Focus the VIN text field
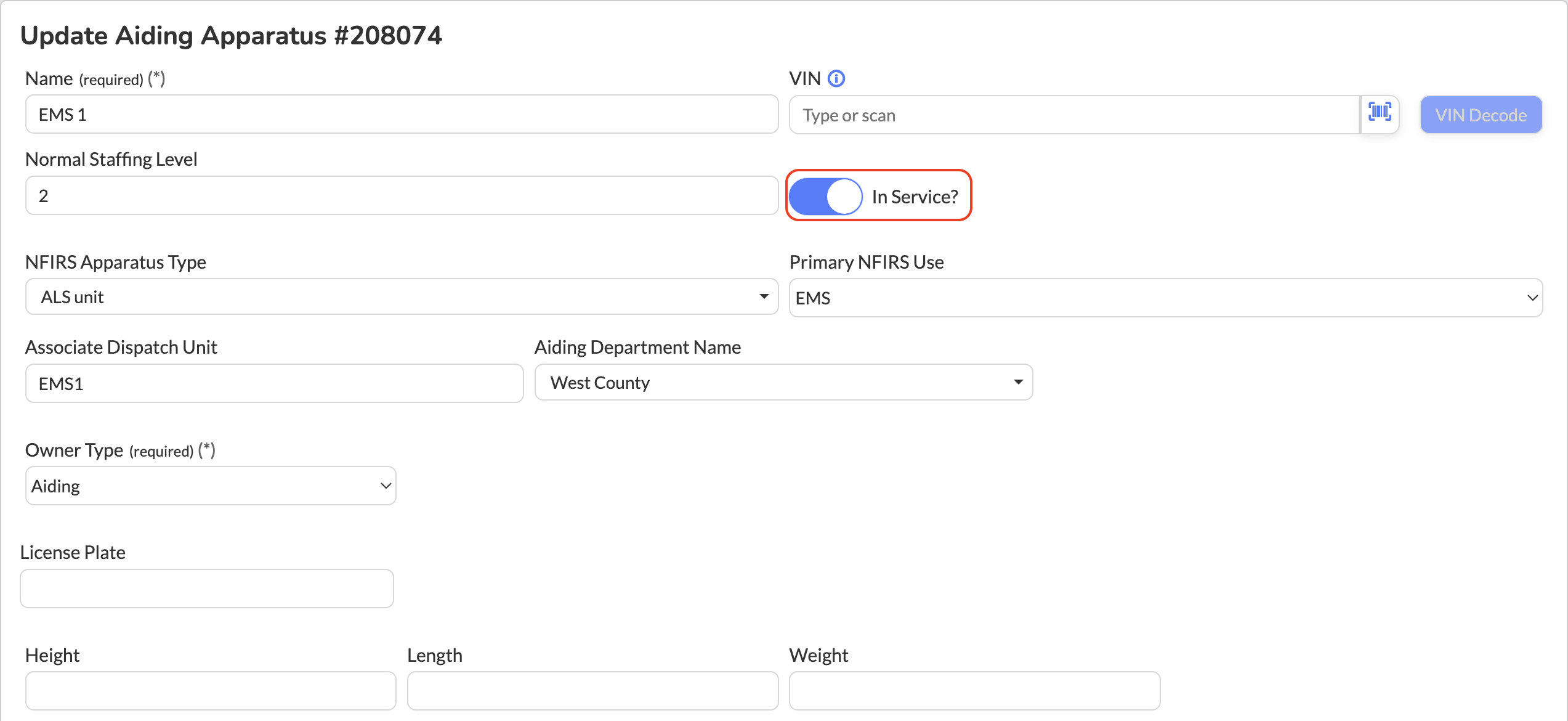 point(1073,115)
